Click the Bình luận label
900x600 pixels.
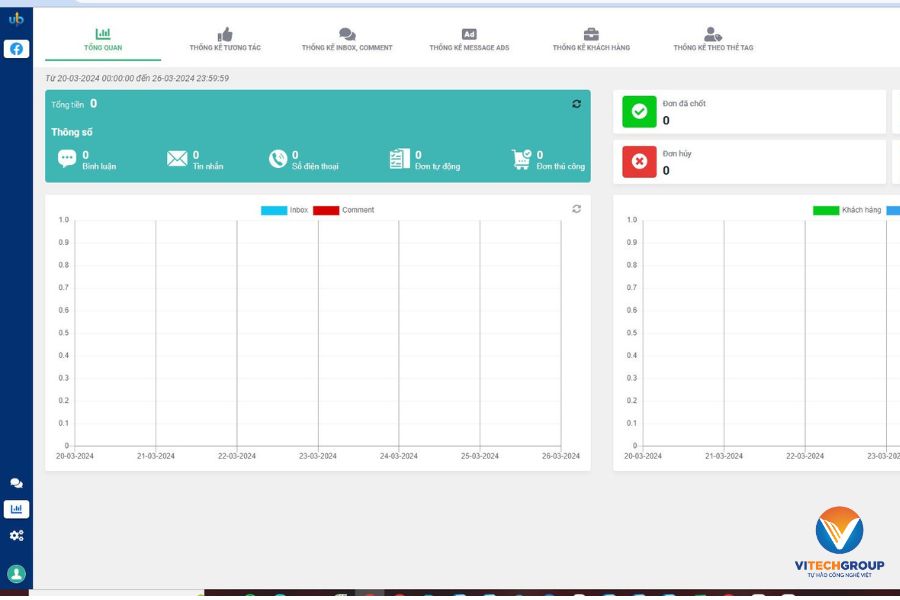pyautogui.click(x=99, y=166)
